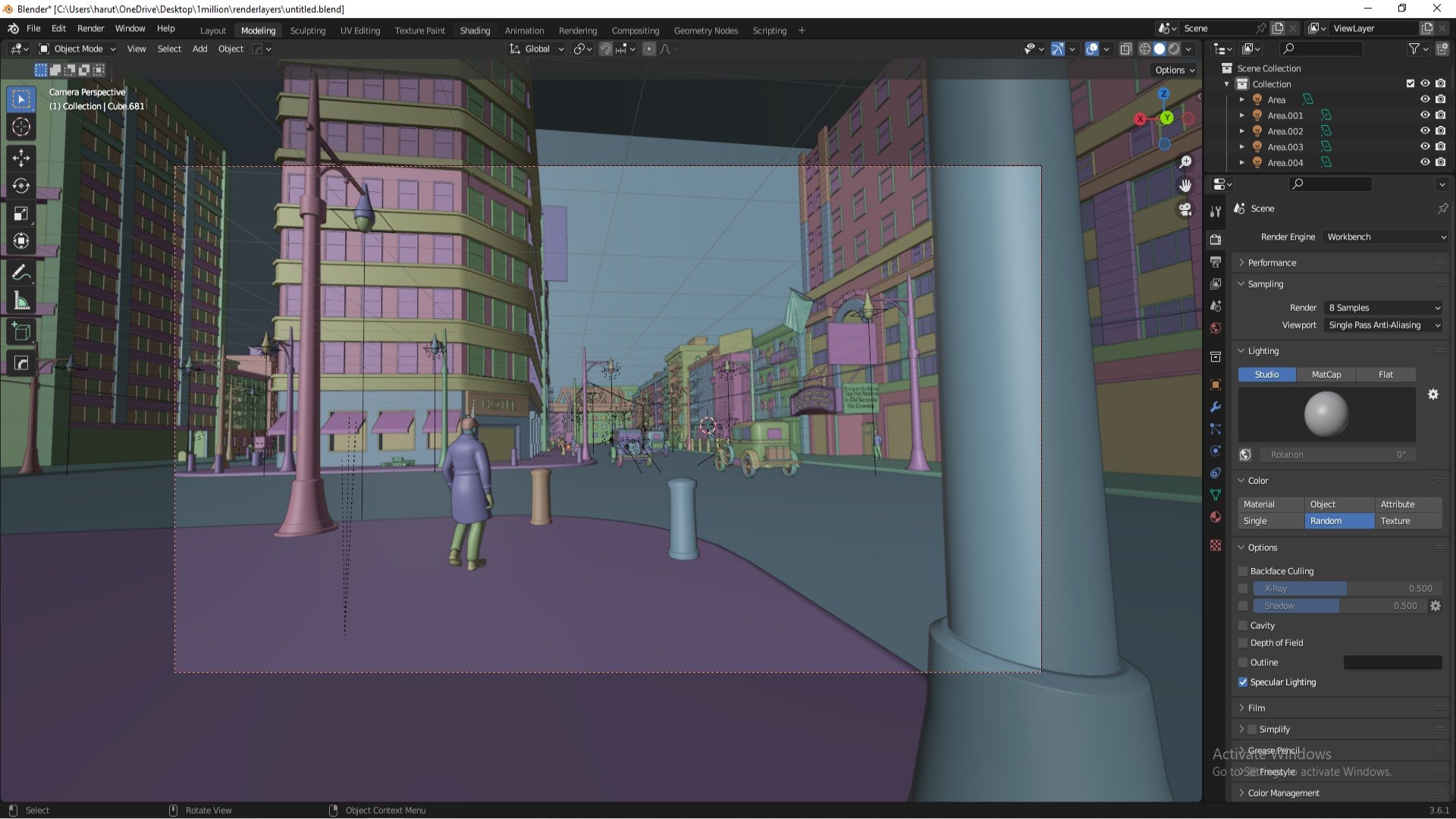
Task: Open the viewport Add menu
Action: 199,49
